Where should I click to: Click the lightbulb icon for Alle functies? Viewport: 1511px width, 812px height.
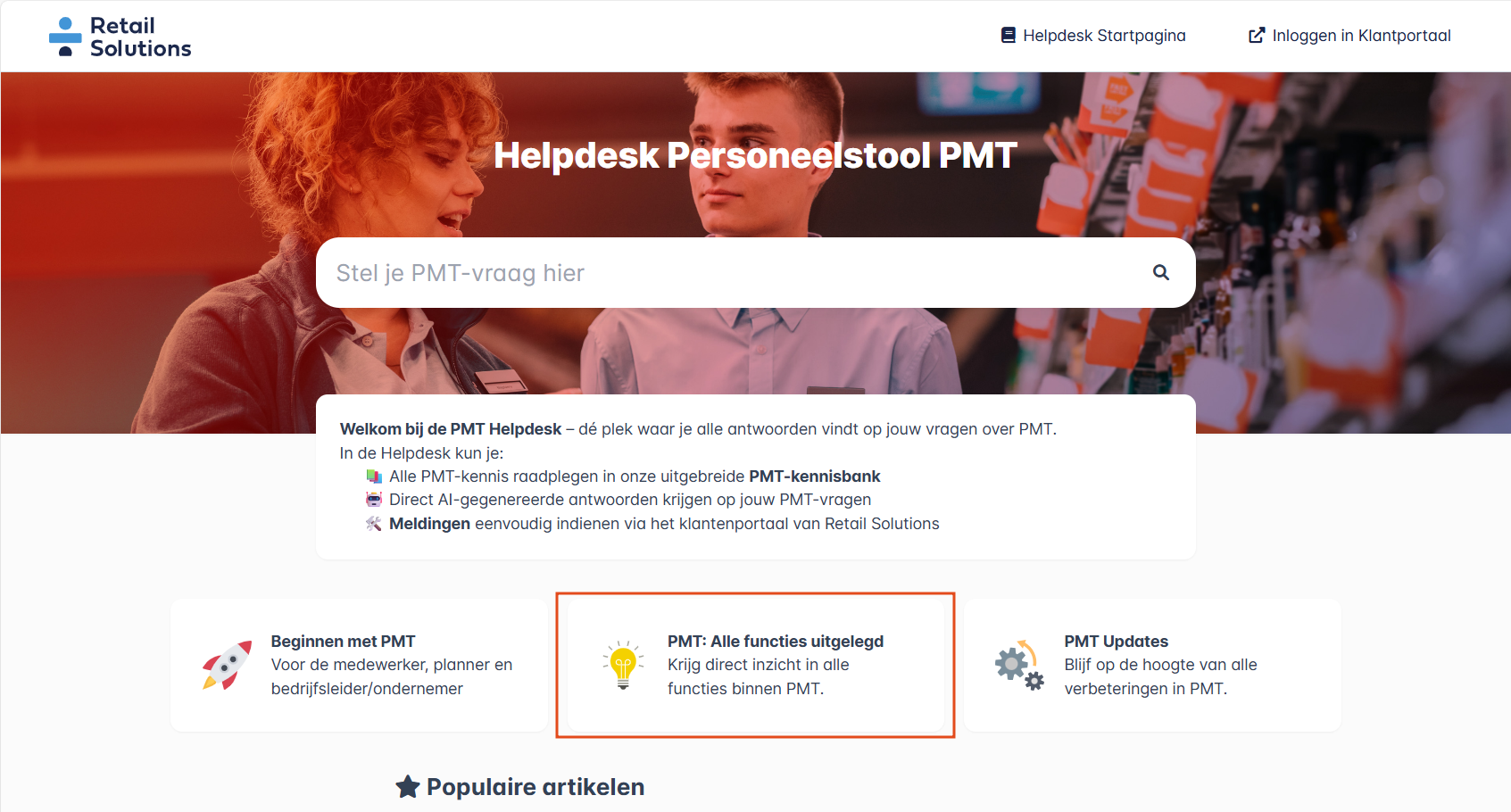pos(623,666)
